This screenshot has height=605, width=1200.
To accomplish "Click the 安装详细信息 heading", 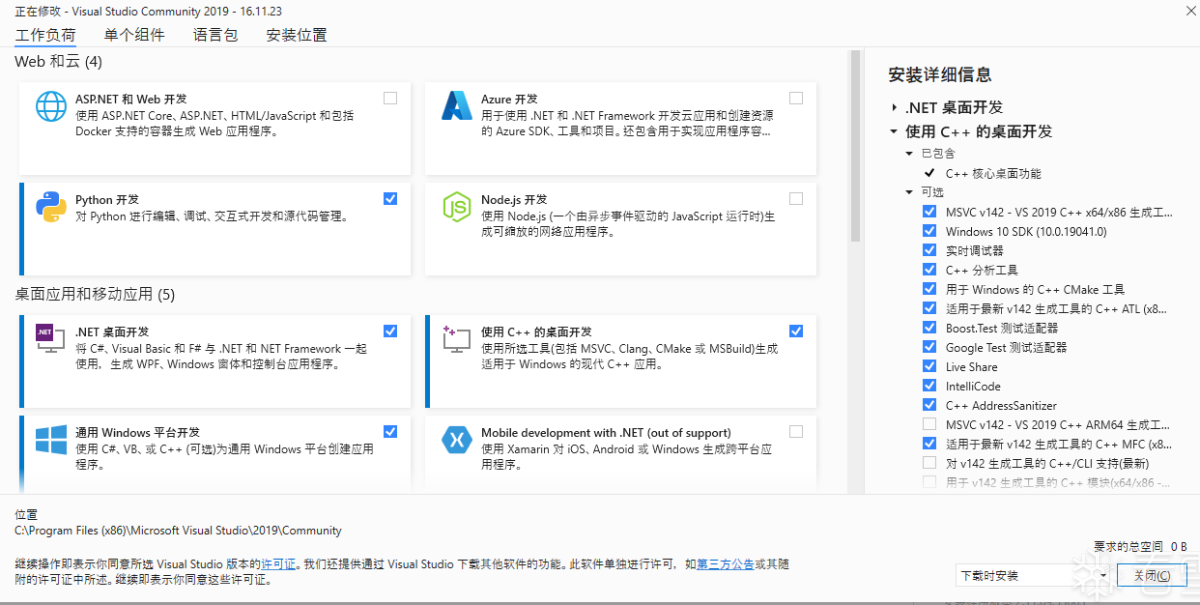I will point(940,75).
